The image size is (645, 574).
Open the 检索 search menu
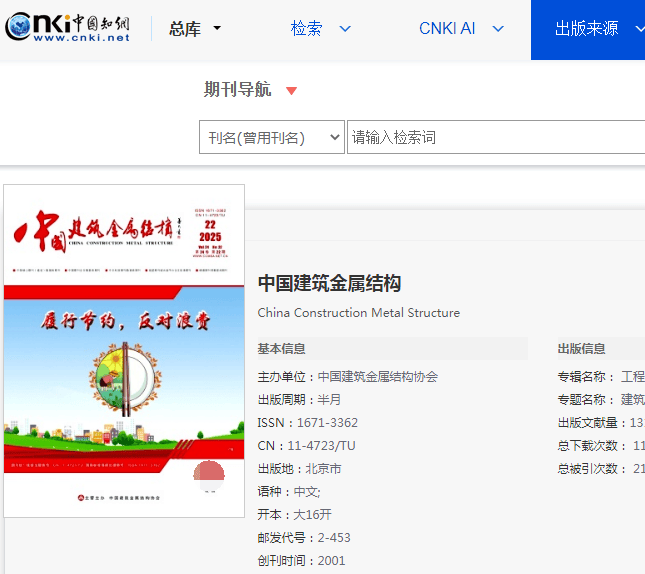(x=306, y=28)
